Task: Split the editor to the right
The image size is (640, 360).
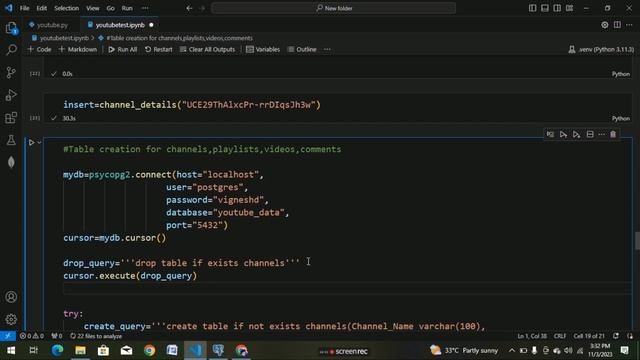Action: tap(617, 25)
